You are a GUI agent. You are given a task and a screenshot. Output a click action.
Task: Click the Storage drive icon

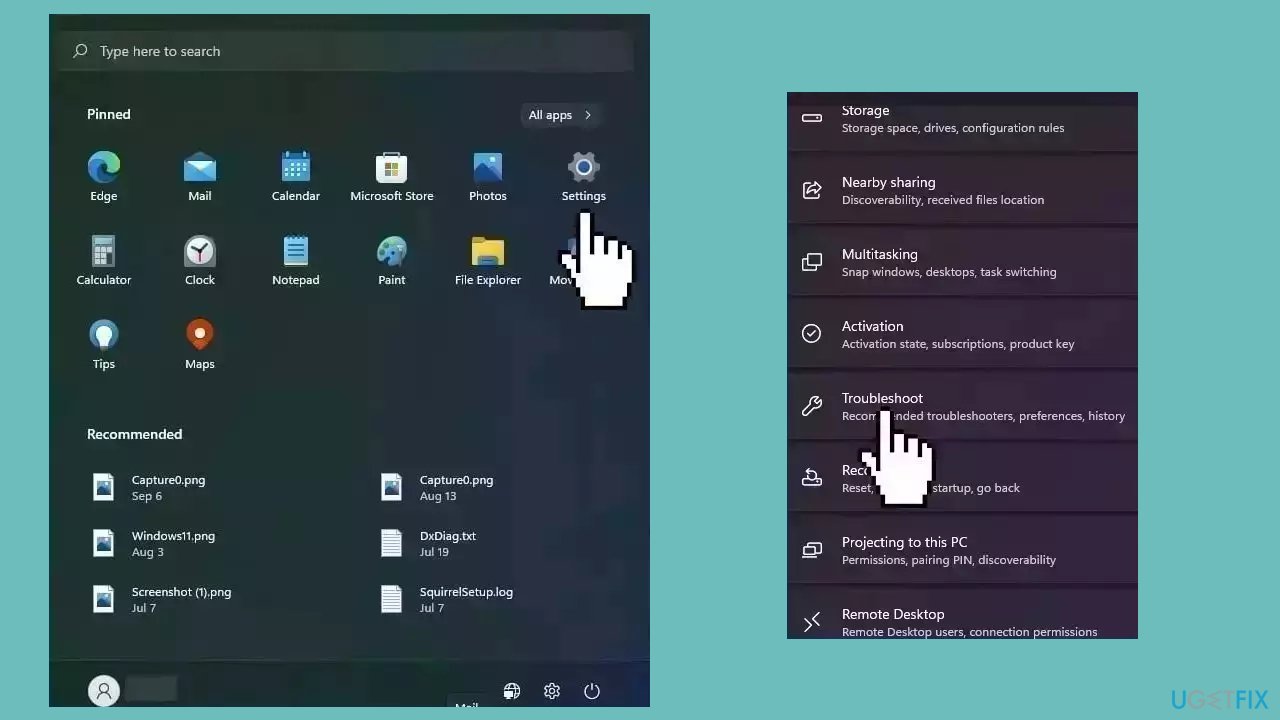click(812, 118)
